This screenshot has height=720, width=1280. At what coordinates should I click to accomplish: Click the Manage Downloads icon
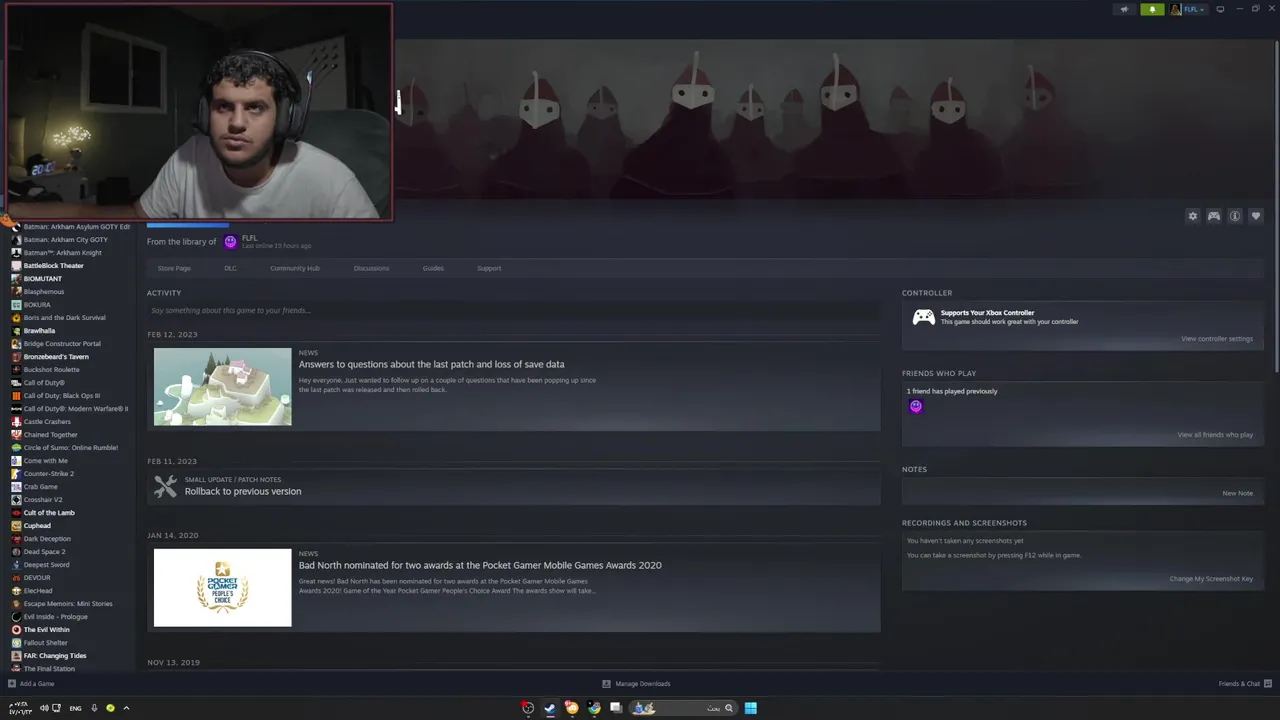(x=606, y=684)
